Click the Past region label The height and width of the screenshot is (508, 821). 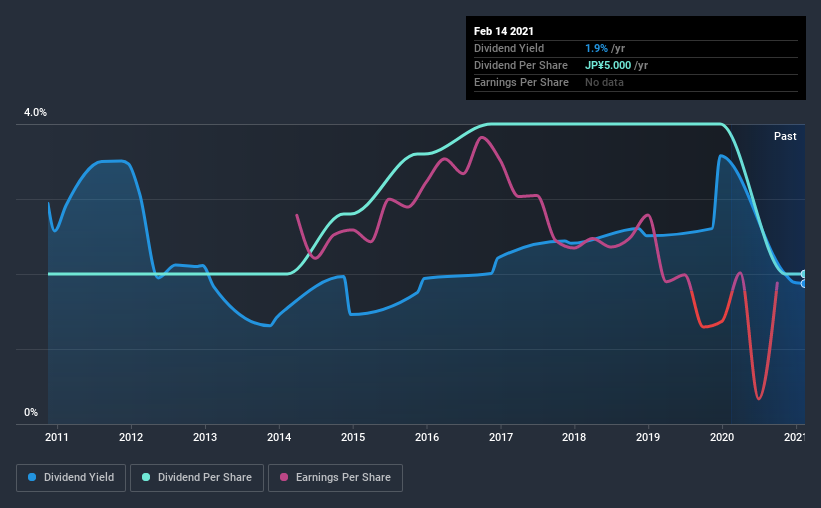(x=785, y=137)
